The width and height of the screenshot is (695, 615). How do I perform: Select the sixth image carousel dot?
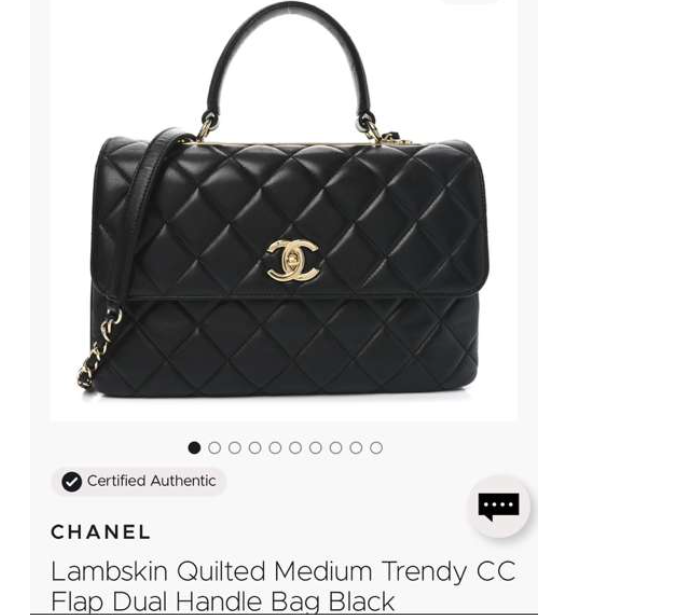point(295,448)
